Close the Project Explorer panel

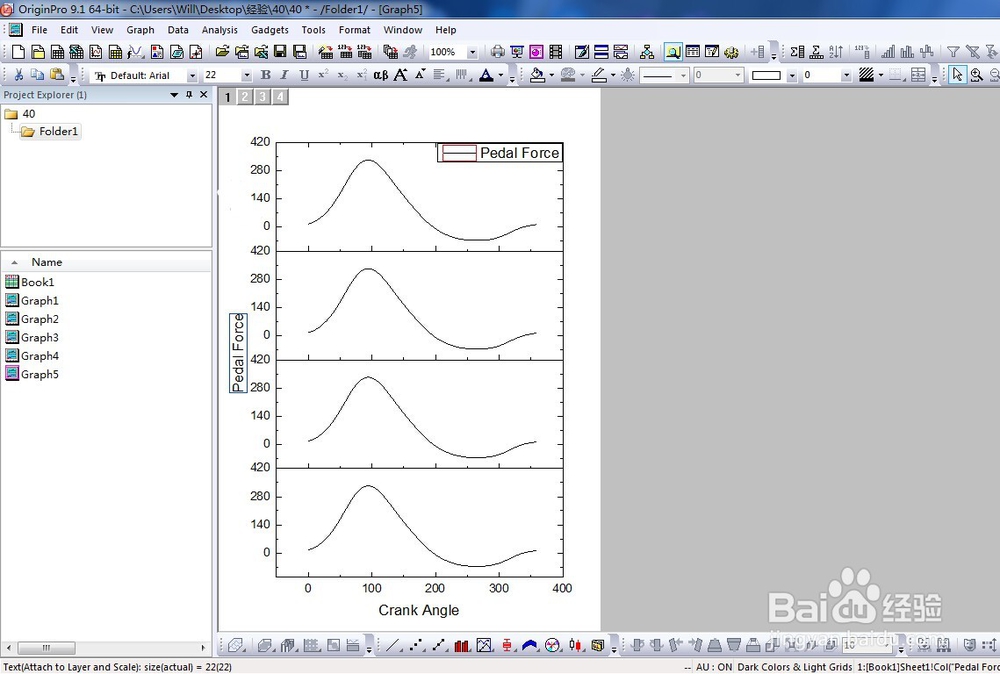203,94
